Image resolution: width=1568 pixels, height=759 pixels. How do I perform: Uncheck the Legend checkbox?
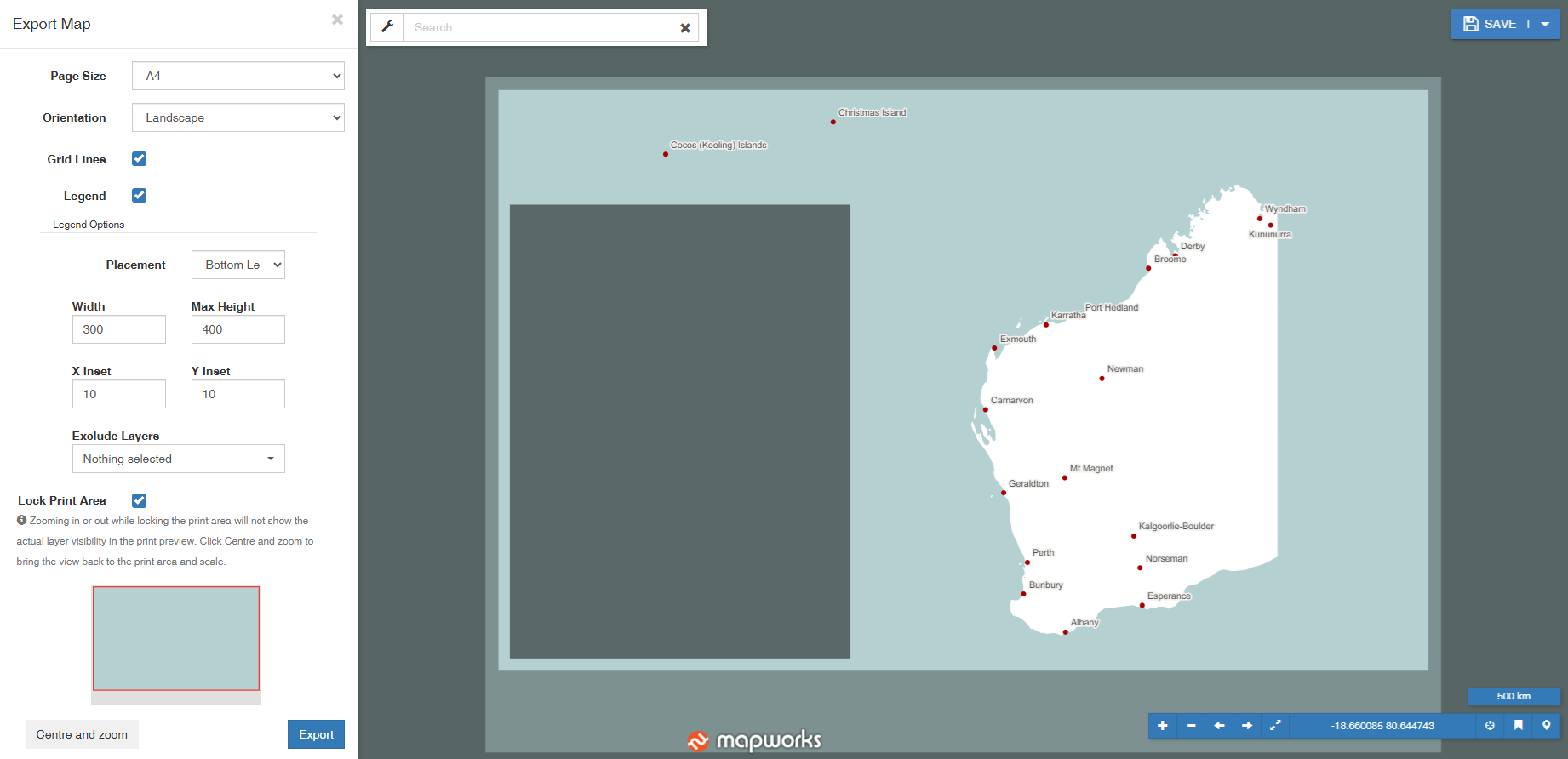[x=140, y=196]
